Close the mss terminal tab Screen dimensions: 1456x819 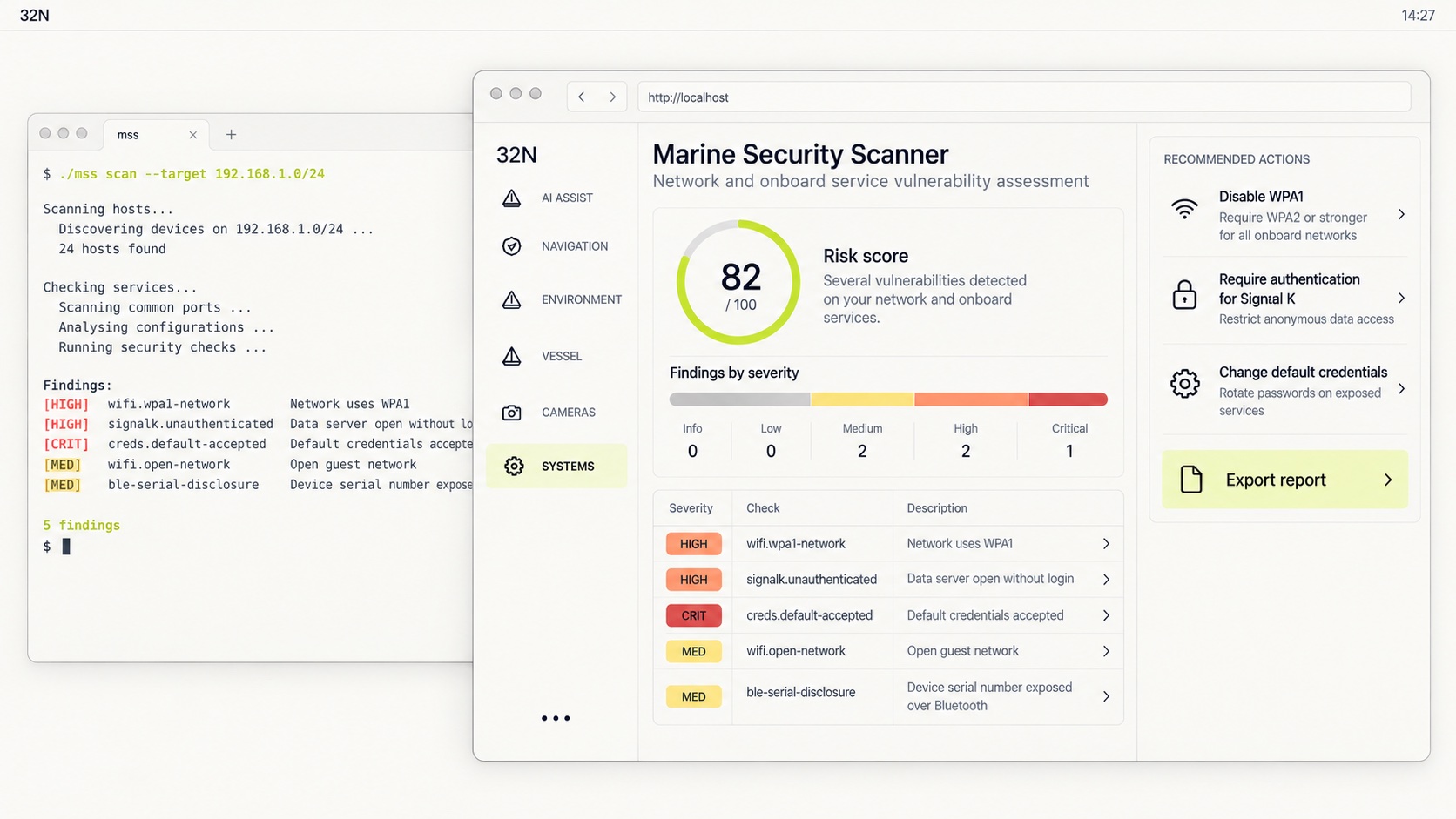[193, 135]
